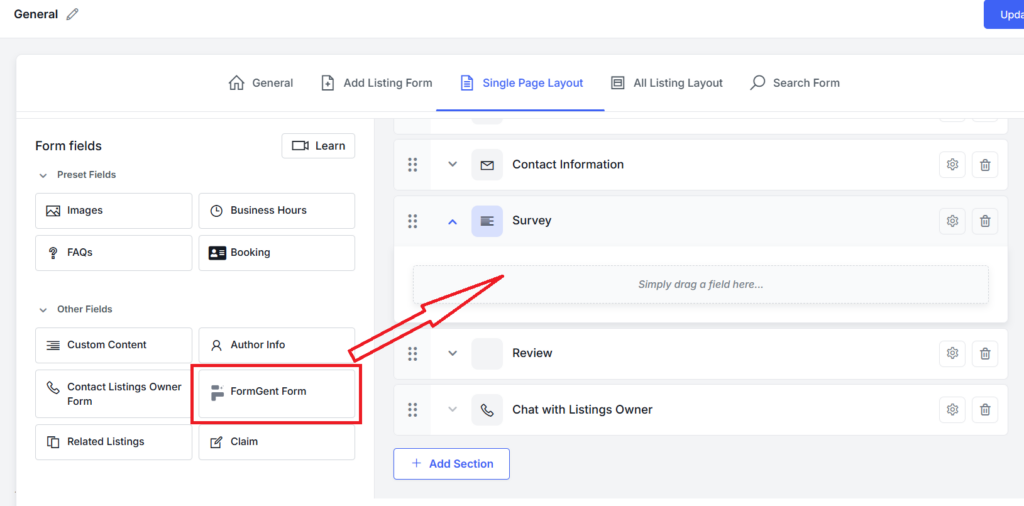Screen dimensions: 1024x506
Task: Click drag handle of the Survey section
Action: coord(412,221)
